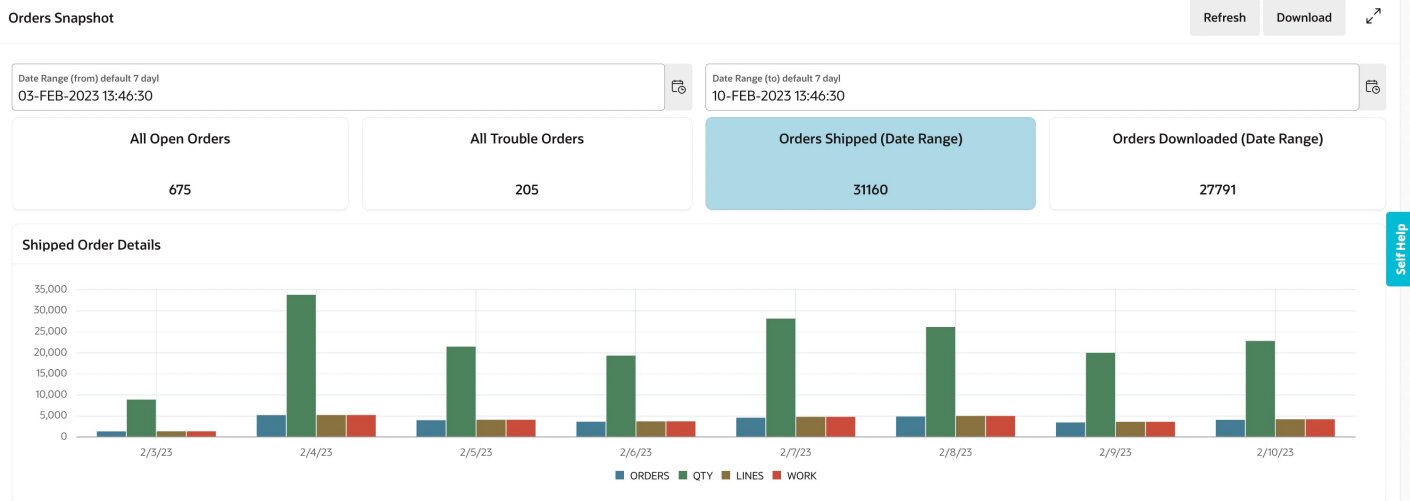Select the All Trouble Orders tile

pos(527,163)
